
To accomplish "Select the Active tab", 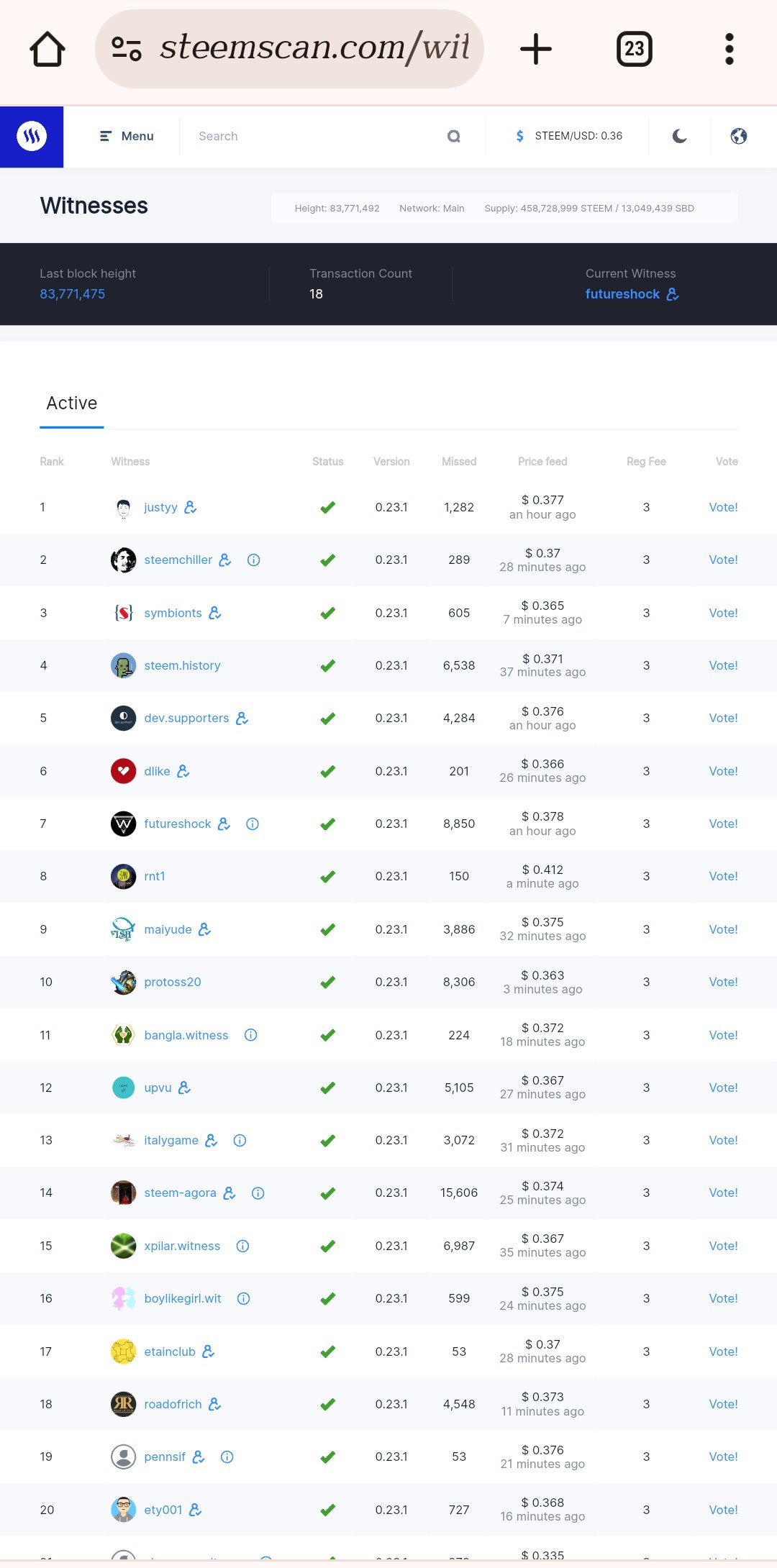I will (x=72, y=404).
